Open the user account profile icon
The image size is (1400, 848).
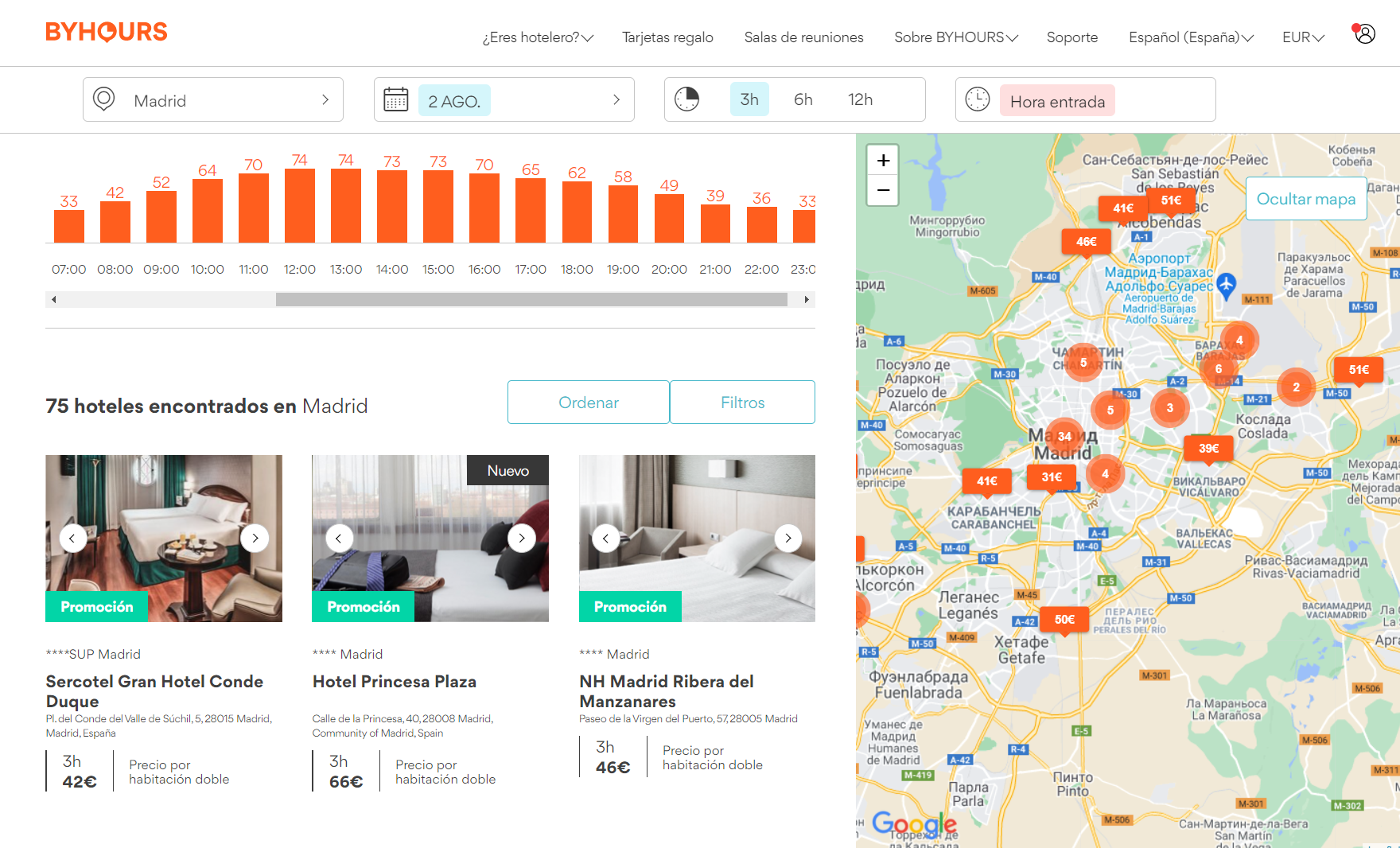tap(1365, 34)
